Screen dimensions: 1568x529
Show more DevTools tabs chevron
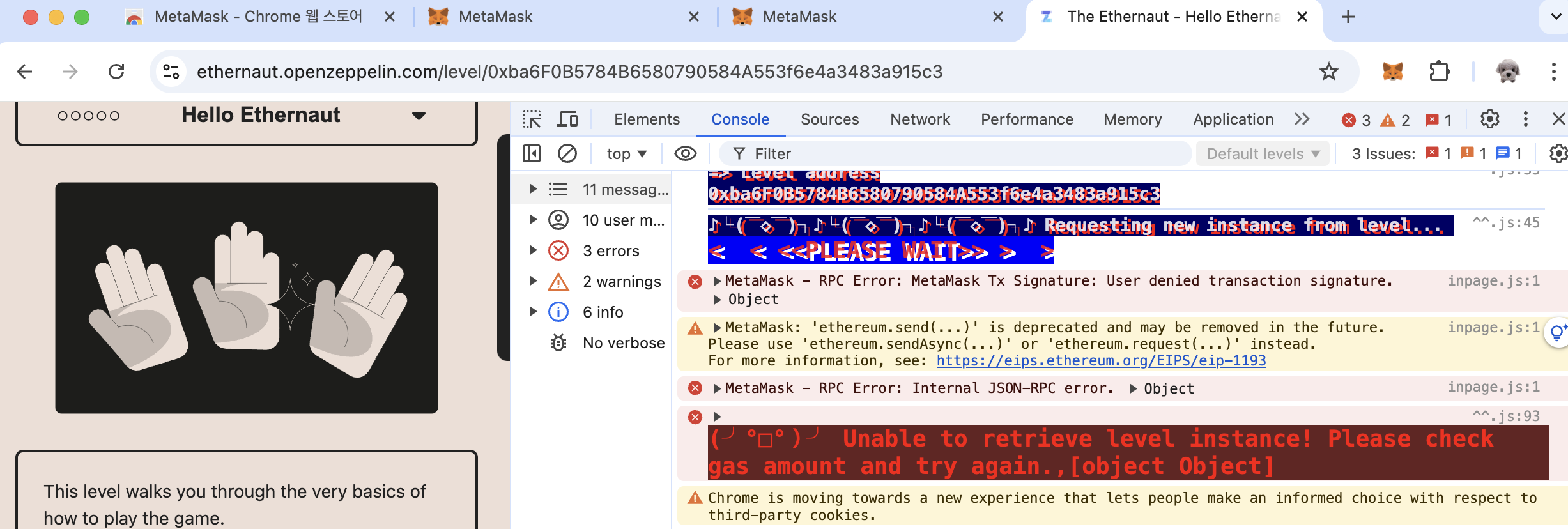1302,119
